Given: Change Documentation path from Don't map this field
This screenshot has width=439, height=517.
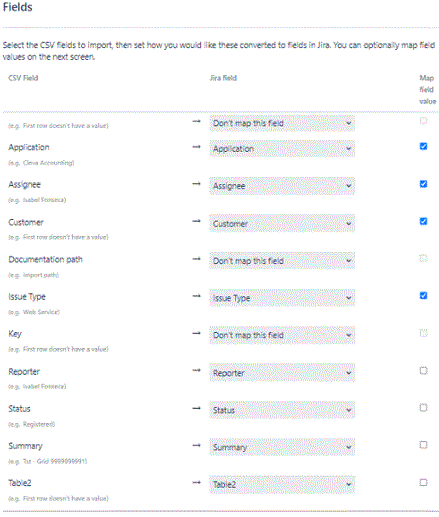Looking at the screenshot, I should [x=282, y=261].
